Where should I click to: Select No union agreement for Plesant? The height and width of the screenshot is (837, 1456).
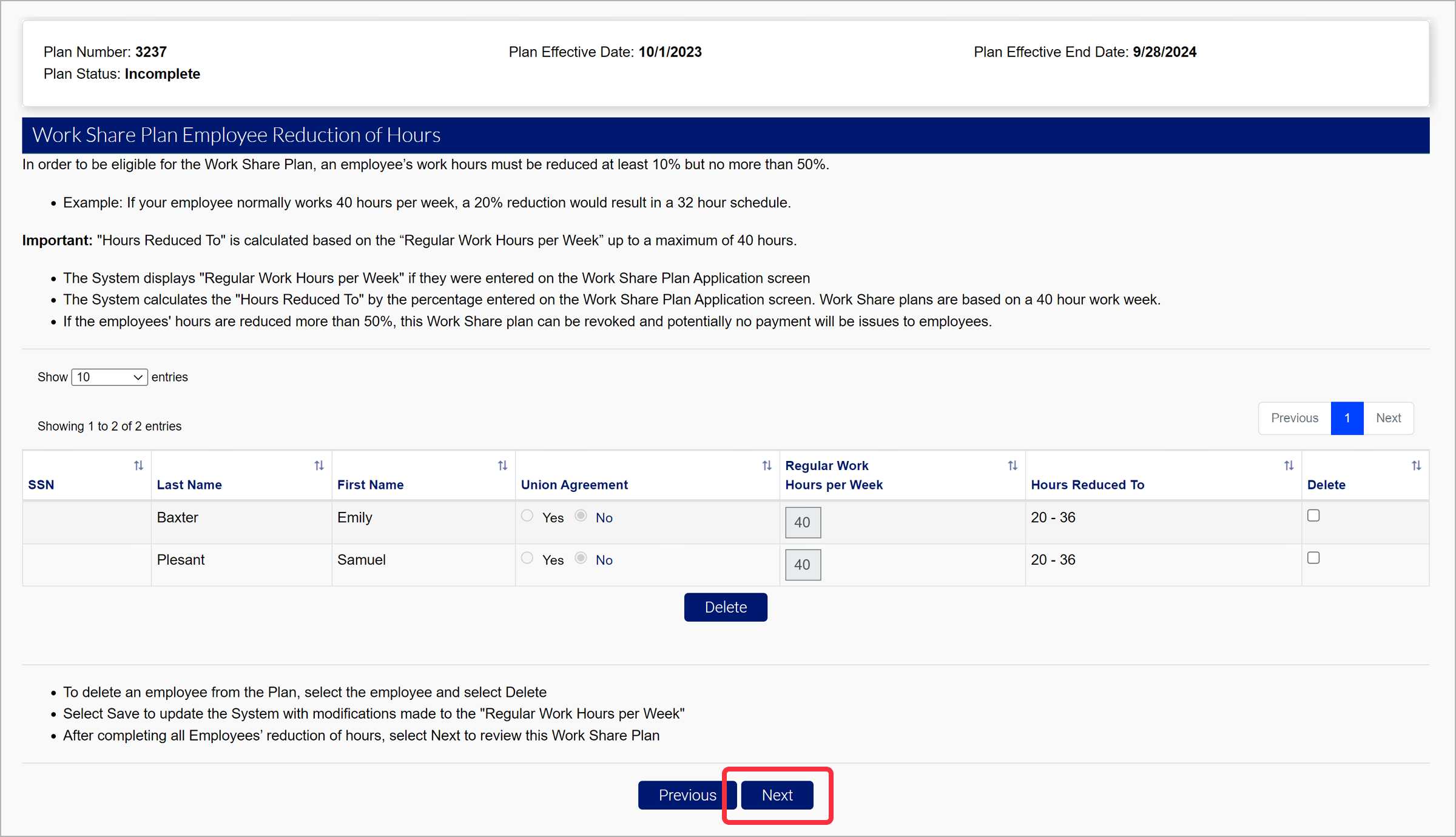pos(581,558)
